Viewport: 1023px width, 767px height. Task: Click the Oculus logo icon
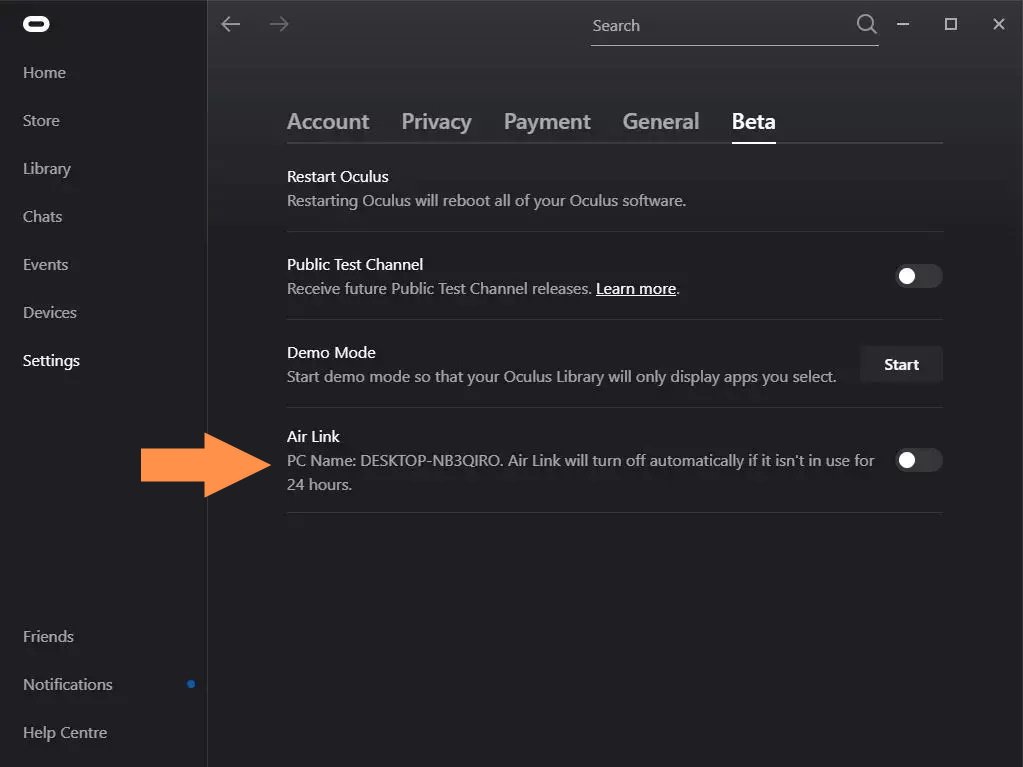point(36,24)
